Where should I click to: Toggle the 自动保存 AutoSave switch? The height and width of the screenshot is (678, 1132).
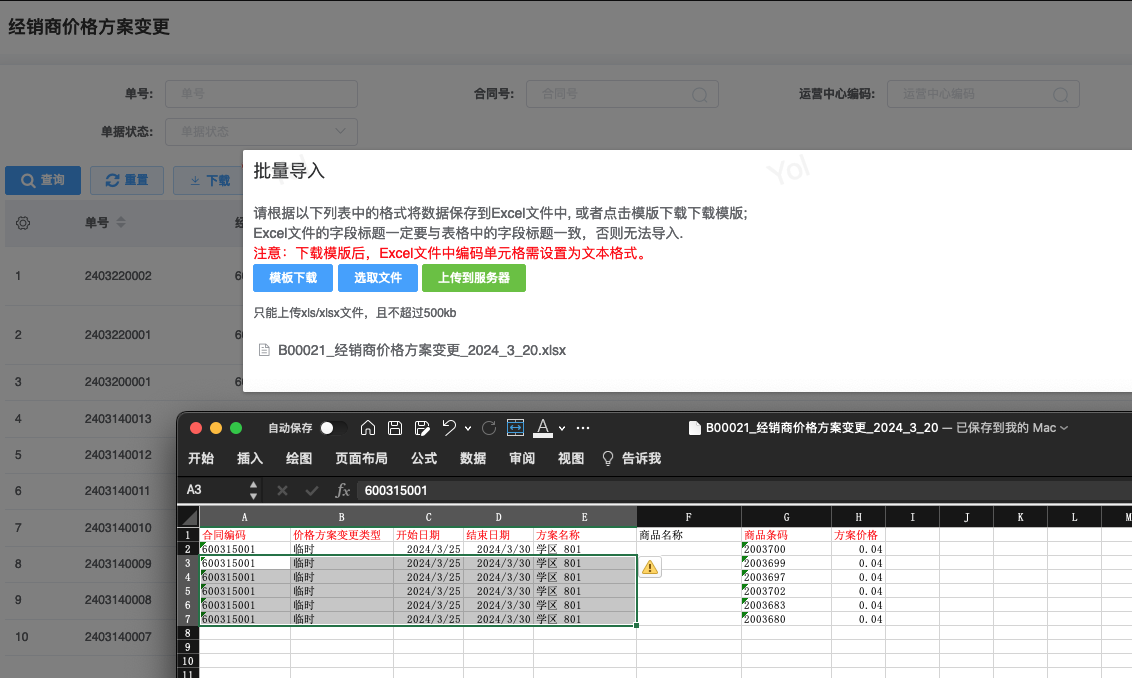coord(334,428)
